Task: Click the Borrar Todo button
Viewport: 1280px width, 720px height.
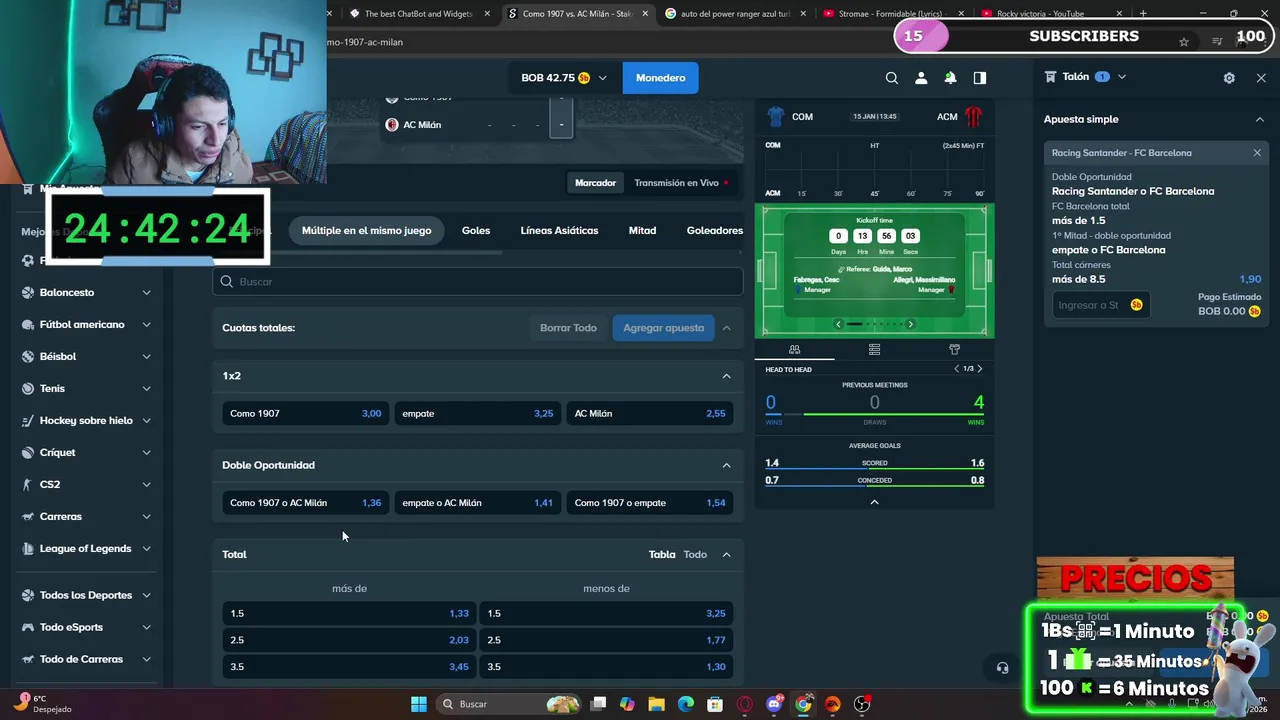Action: [x=568, y=328]
